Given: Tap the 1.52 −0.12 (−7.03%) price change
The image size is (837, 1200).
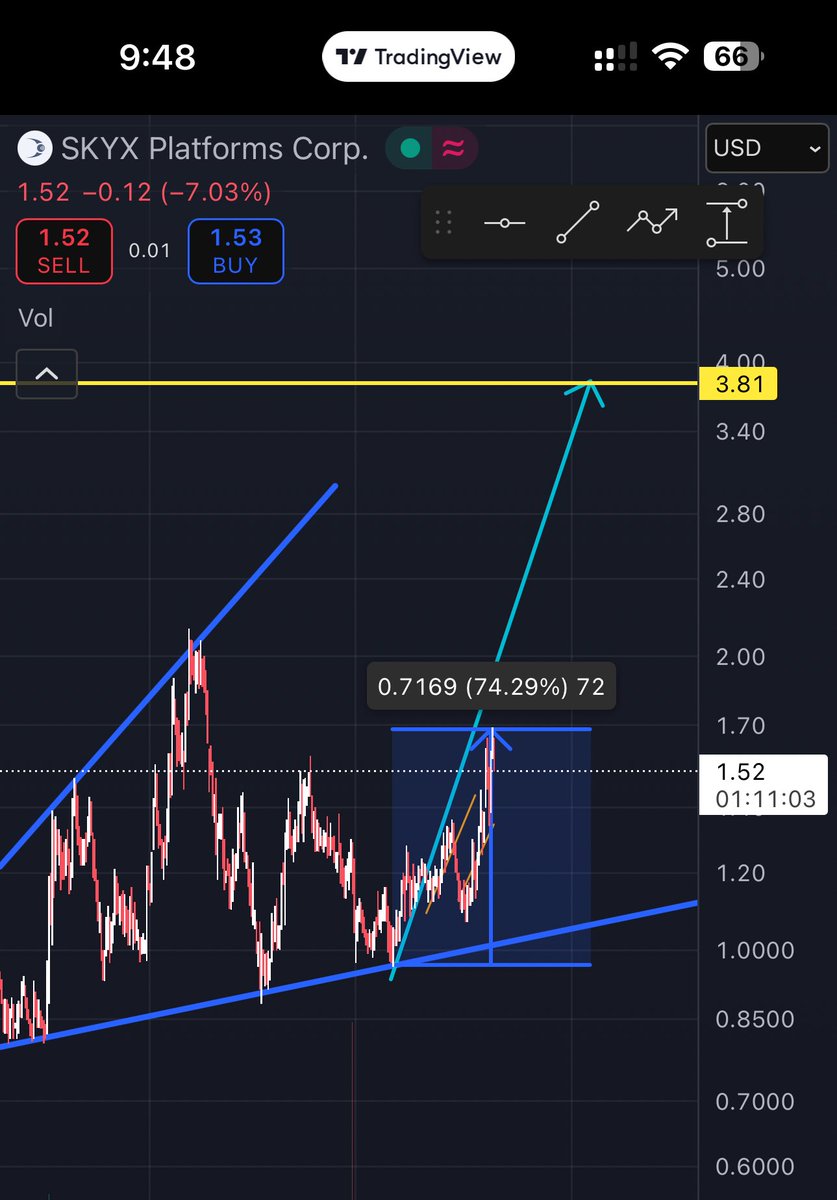Looking at the screenshot, I should 144,192.
